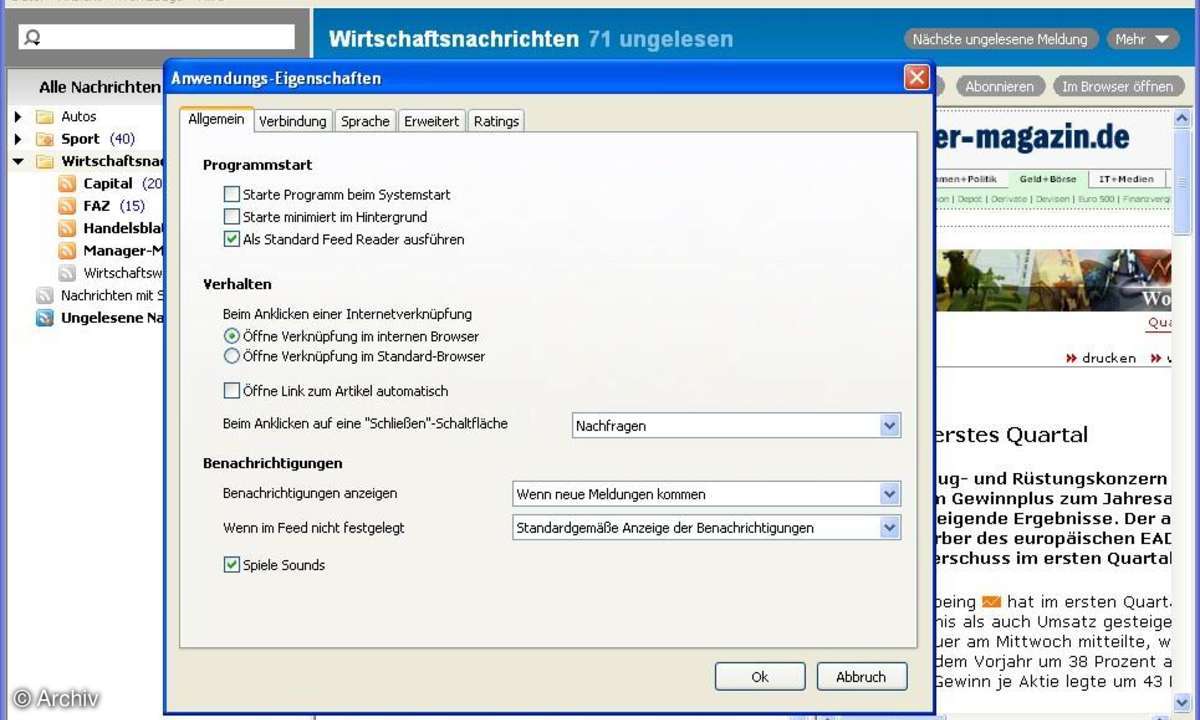This screenshot has width=1200, height=720.
Task: Open the IT+Medien website tab
Action: [x=1126, y=179]
